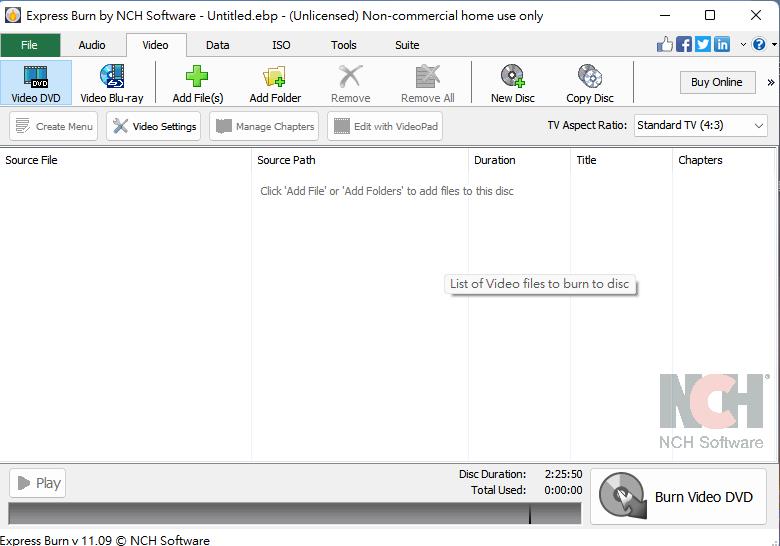Switch to the Audio tab
This screenshot has width=780, height=546.
(92, 45)
